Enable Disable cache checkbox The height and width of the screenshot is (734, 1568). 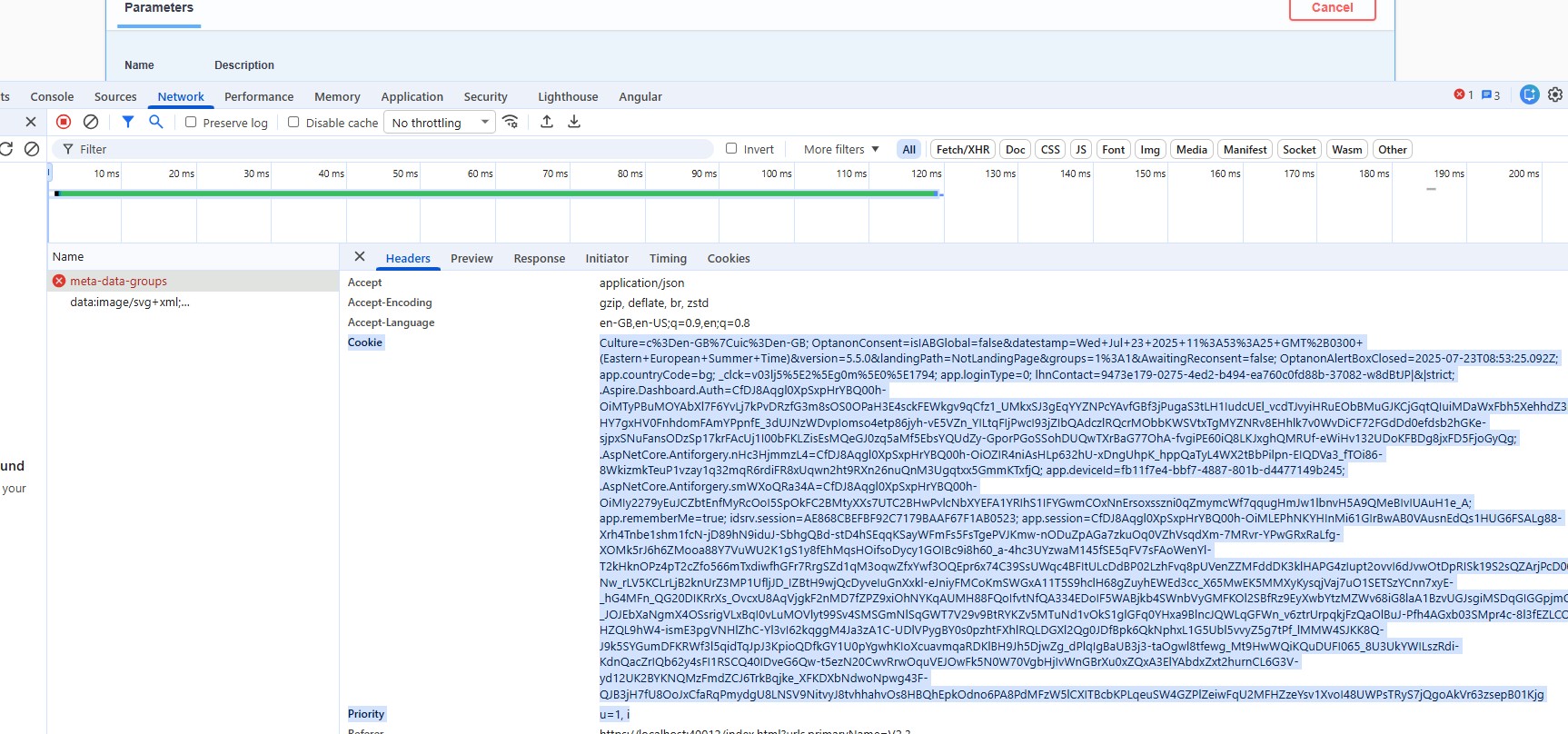coord(293,122)
